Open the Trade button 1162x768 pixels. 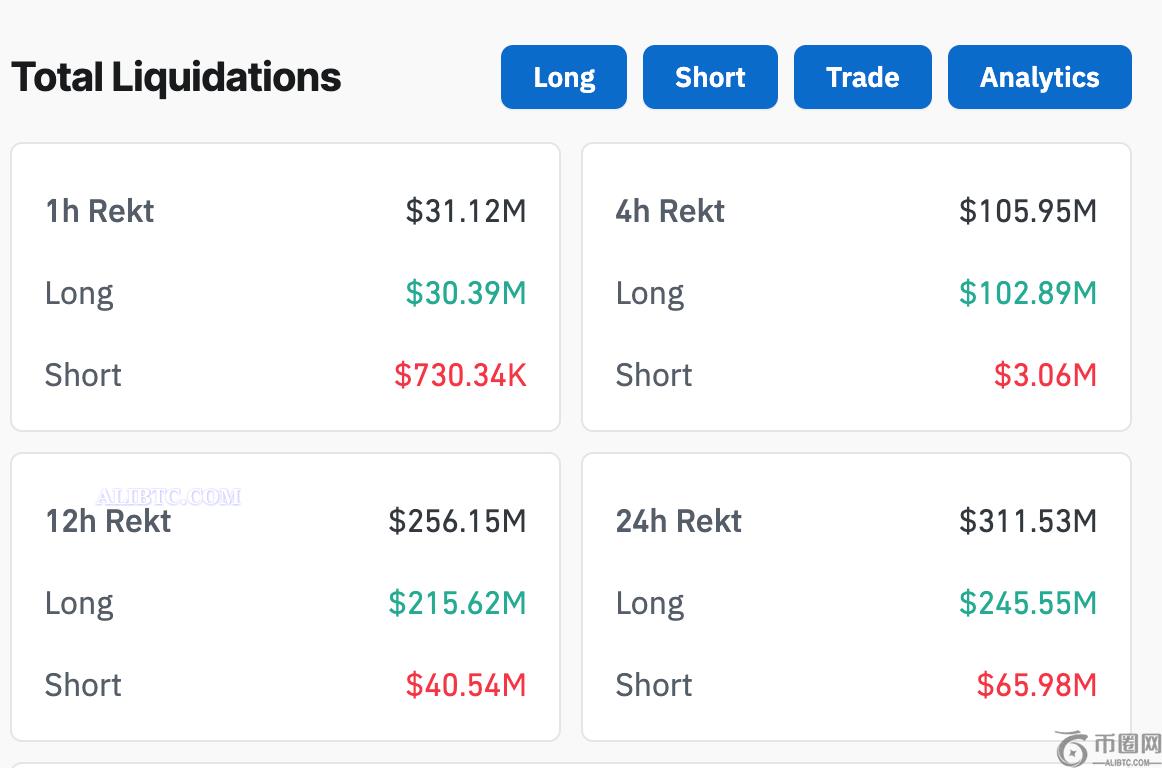[x=863, y=77]
